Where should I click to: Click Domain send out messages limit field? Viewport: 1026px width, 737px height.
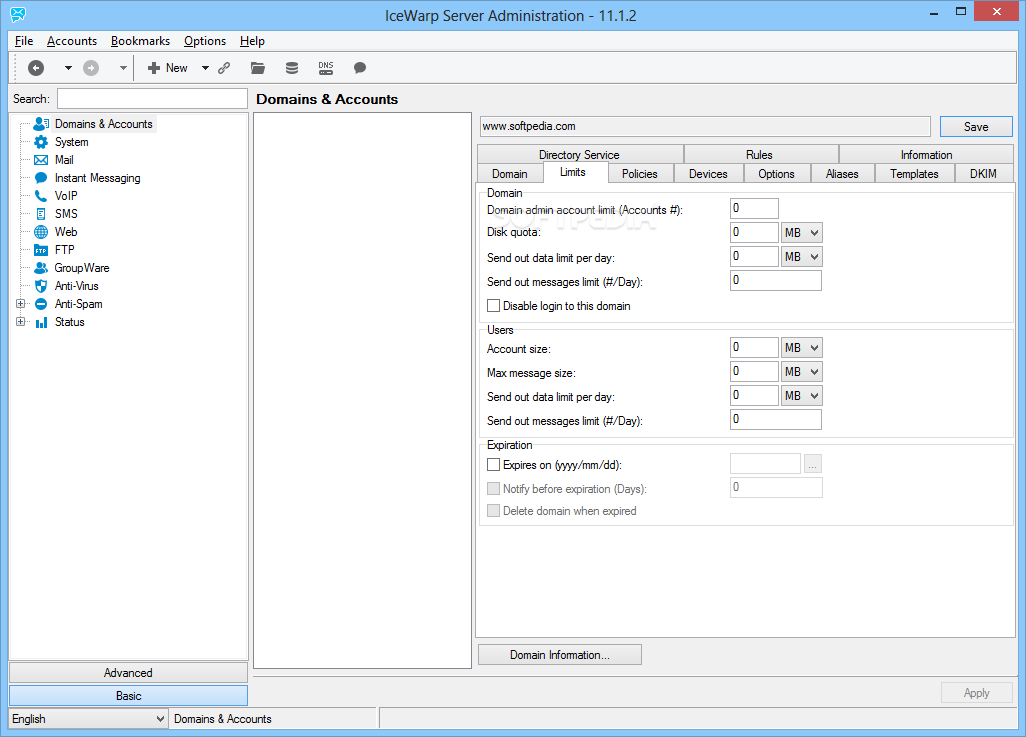775,280
